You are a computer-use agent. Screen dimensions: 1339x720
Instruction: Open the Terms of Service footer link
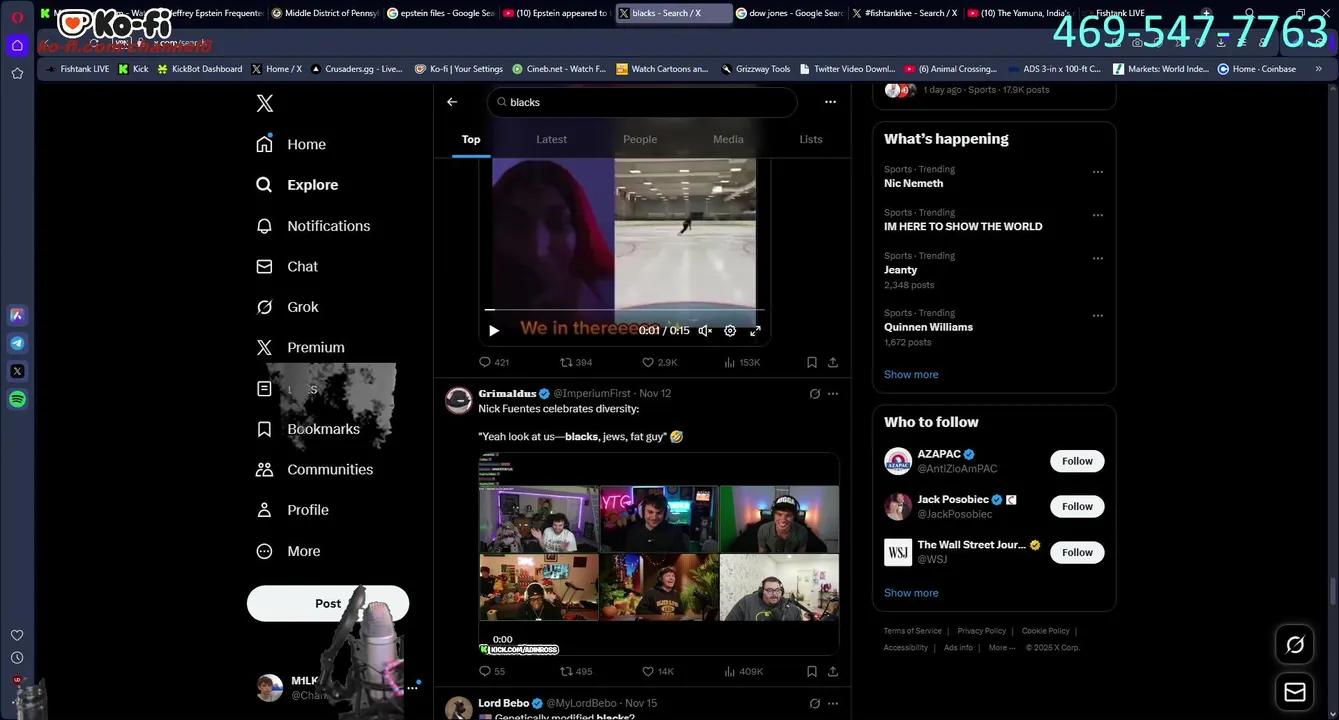click(912, 631)
